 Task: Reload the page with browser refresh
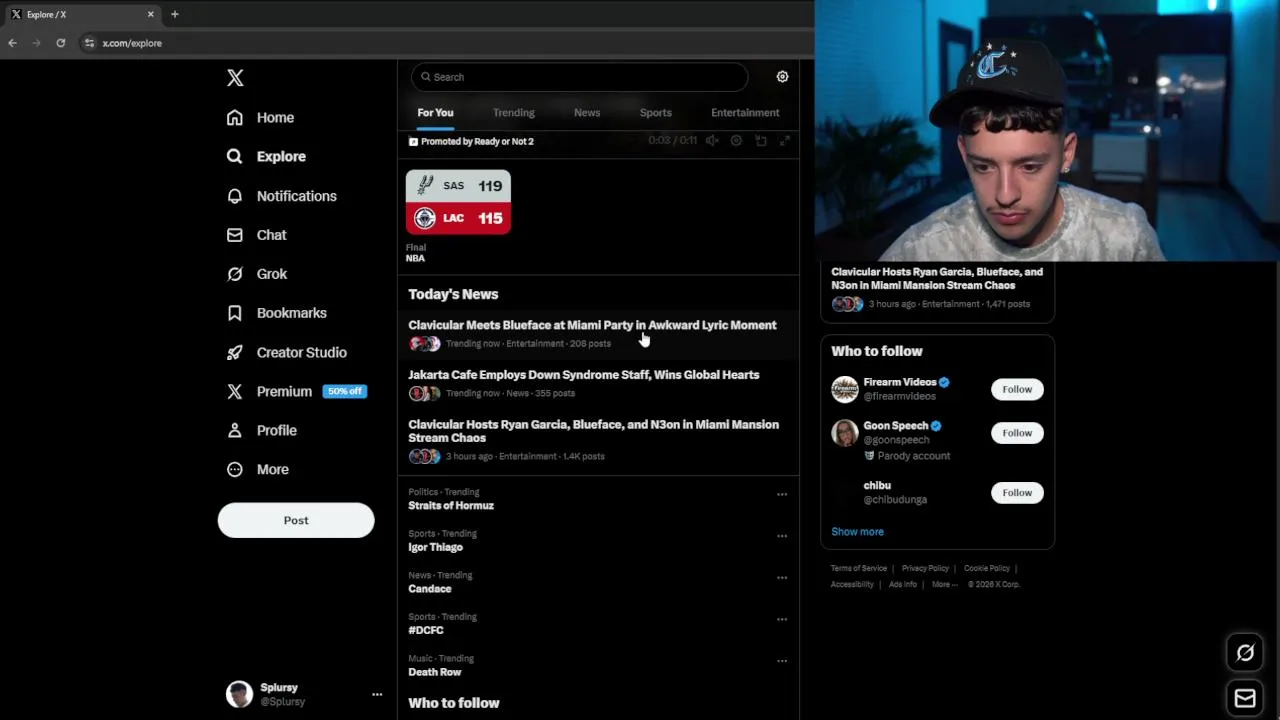pyautogui.click(x=60, y=43)
